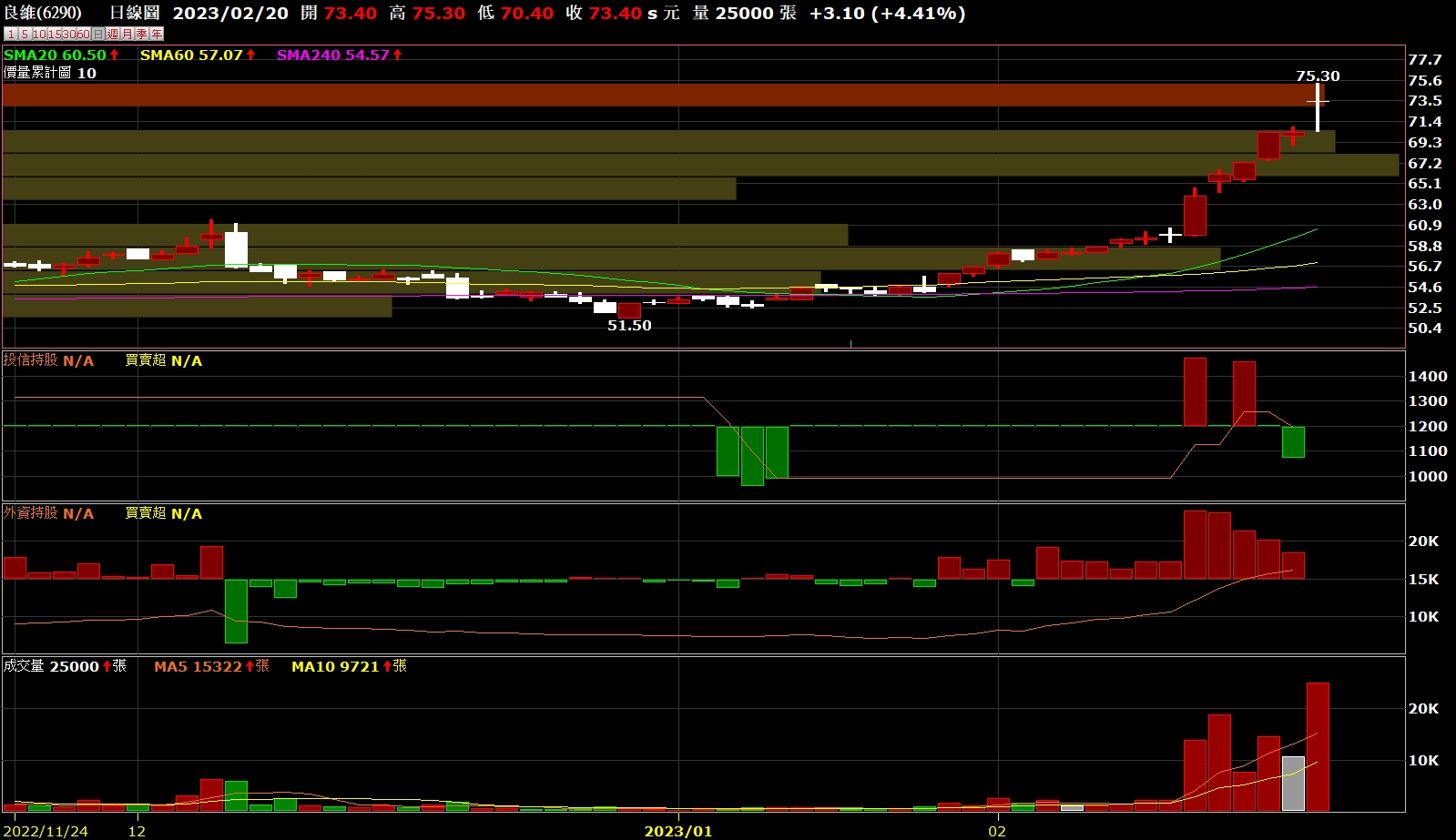
Task: Click the latest candlestick at 75.30 high
Action: (x=1318, y=107)
